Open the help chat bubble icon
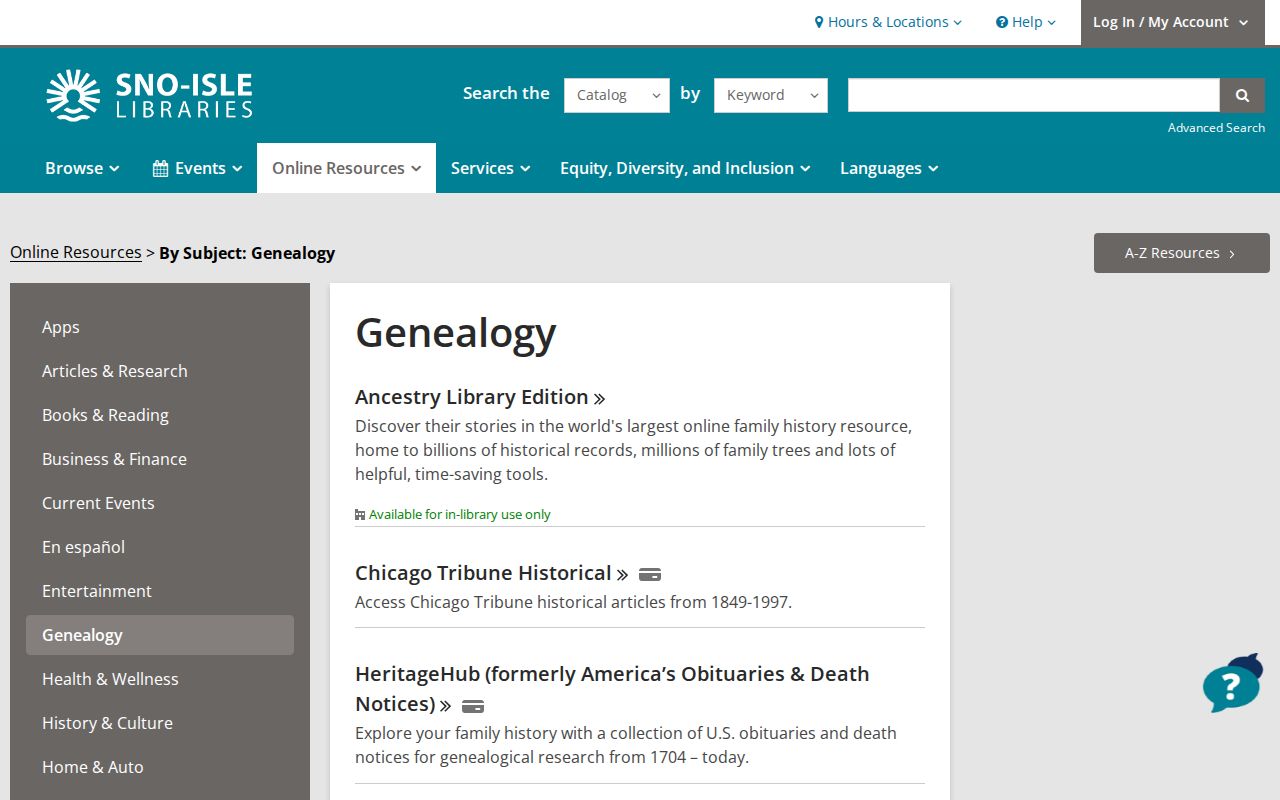 pos(1233,684)
